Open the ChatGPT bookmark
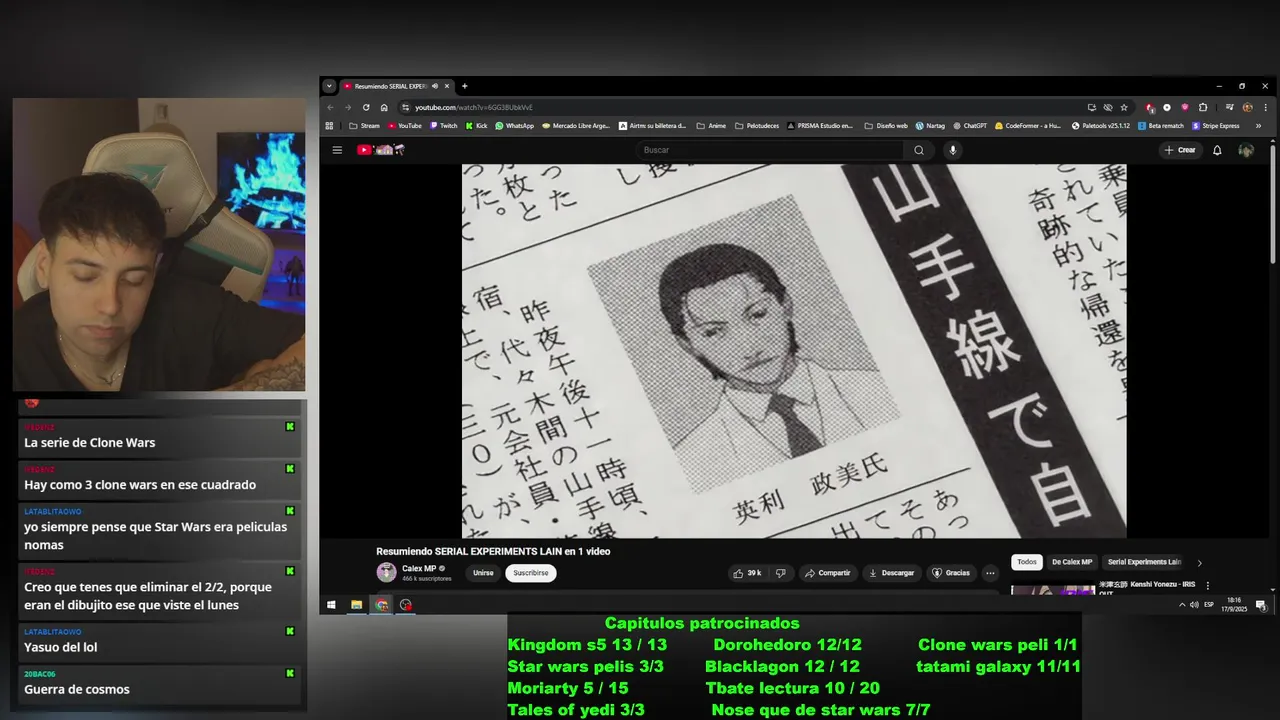Screen dimensions: 1280x720 pyautogui.click(x=969, y=126)
